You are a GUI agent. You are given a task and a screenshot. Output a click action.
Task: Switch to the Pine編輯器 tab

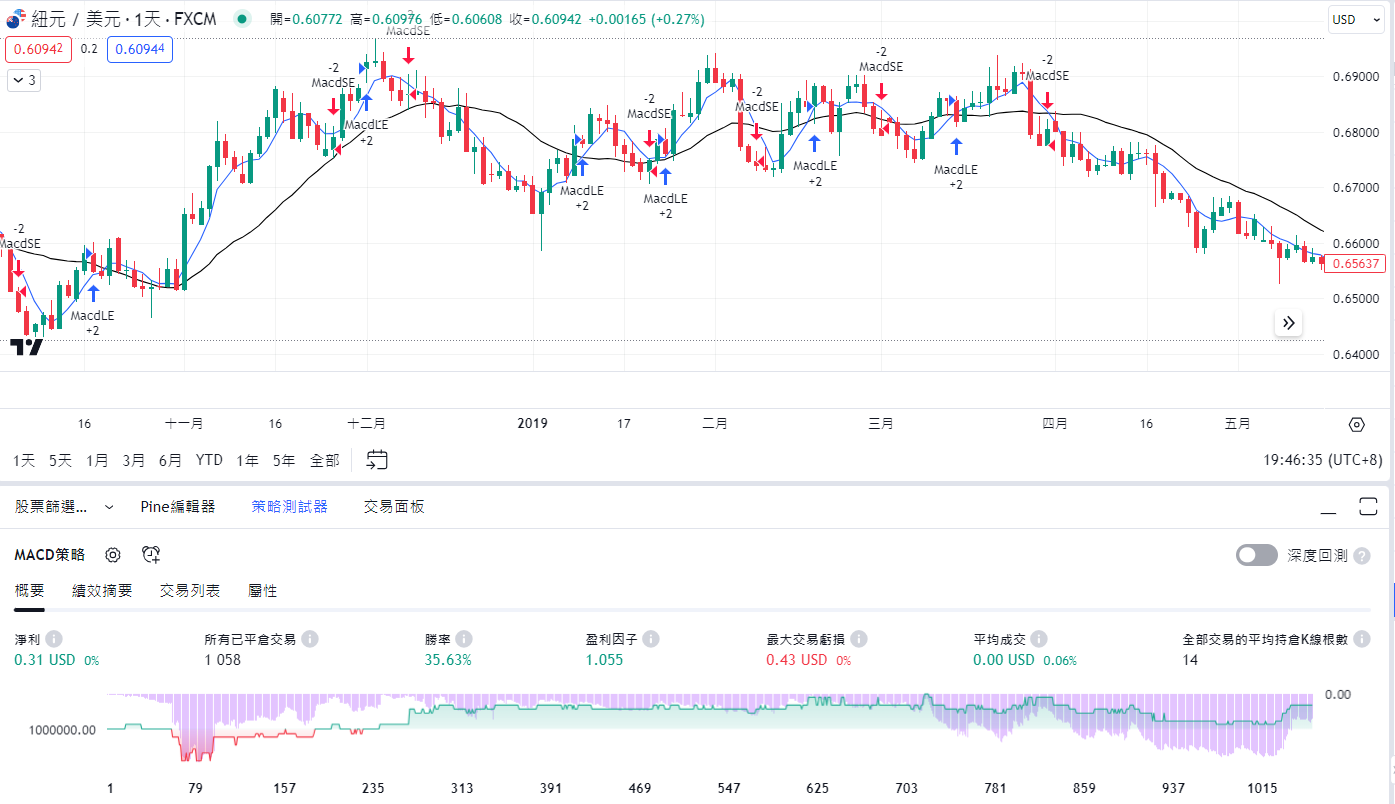tap(178, 507)
